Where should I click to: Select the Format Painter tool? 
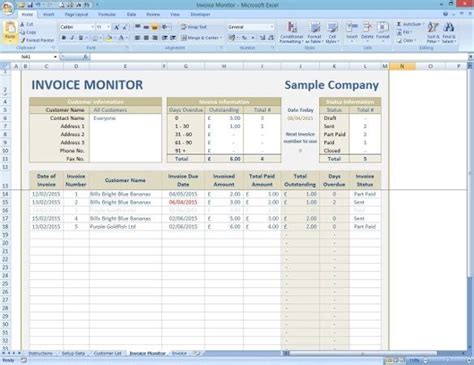pyautogui.click(x=37, y=40)
